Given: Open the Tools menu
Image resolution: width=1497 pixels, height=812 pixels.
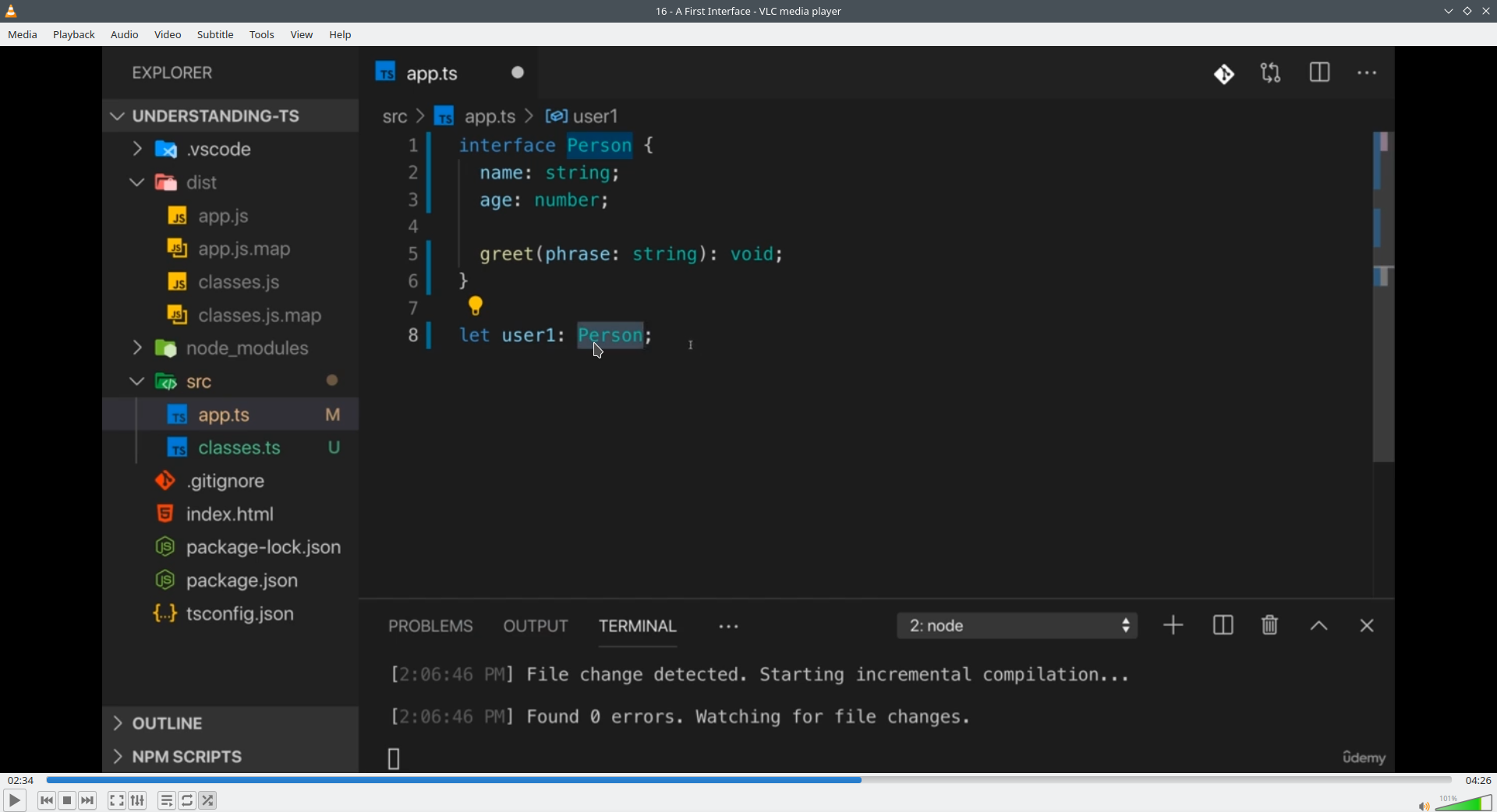Looking at the screenshot, I should [x=262, y=35].
